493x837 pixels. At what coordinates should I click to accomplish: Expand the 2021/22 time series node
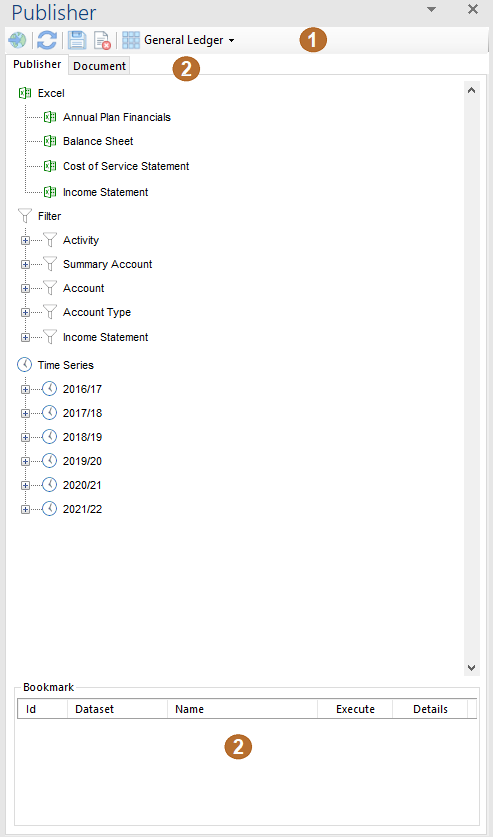click(25, 509)
